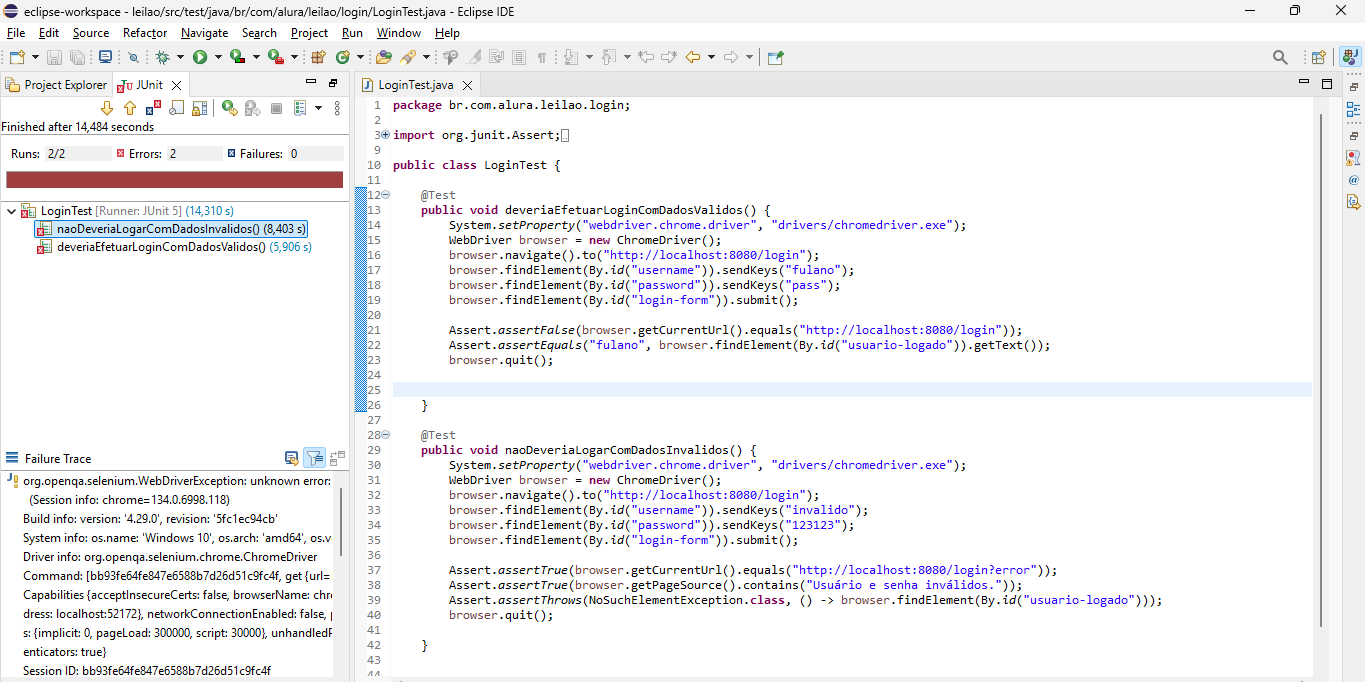Jump to the Next Failed Test arrow

pos(107,108)
